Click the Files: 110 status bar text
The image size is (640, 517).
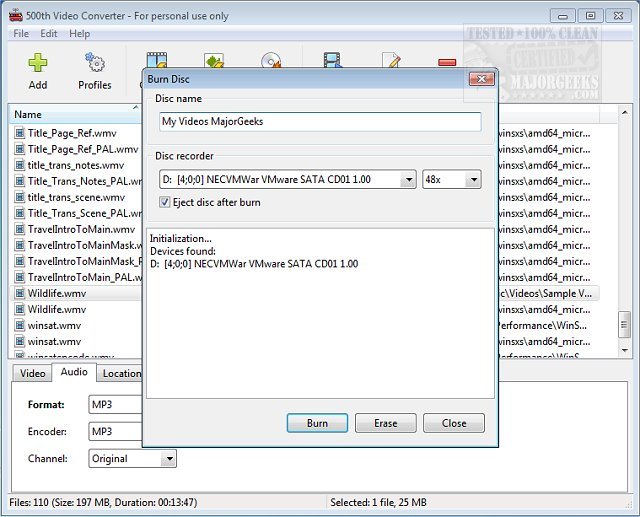pyautogui.click(x=103, y=502)
